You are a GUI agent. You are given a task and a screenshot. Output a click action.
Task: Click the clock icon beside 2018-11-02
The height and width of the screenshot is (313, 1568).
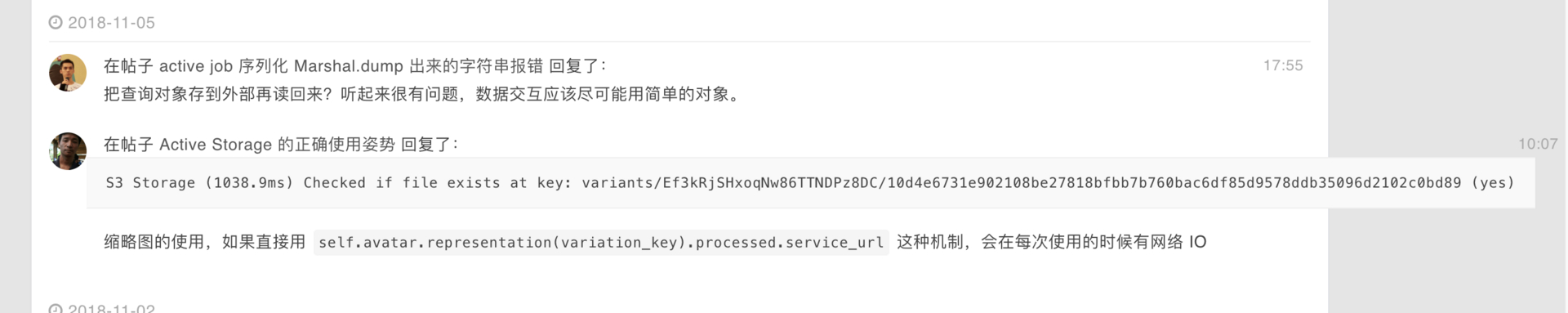click(x=56, y=309)
